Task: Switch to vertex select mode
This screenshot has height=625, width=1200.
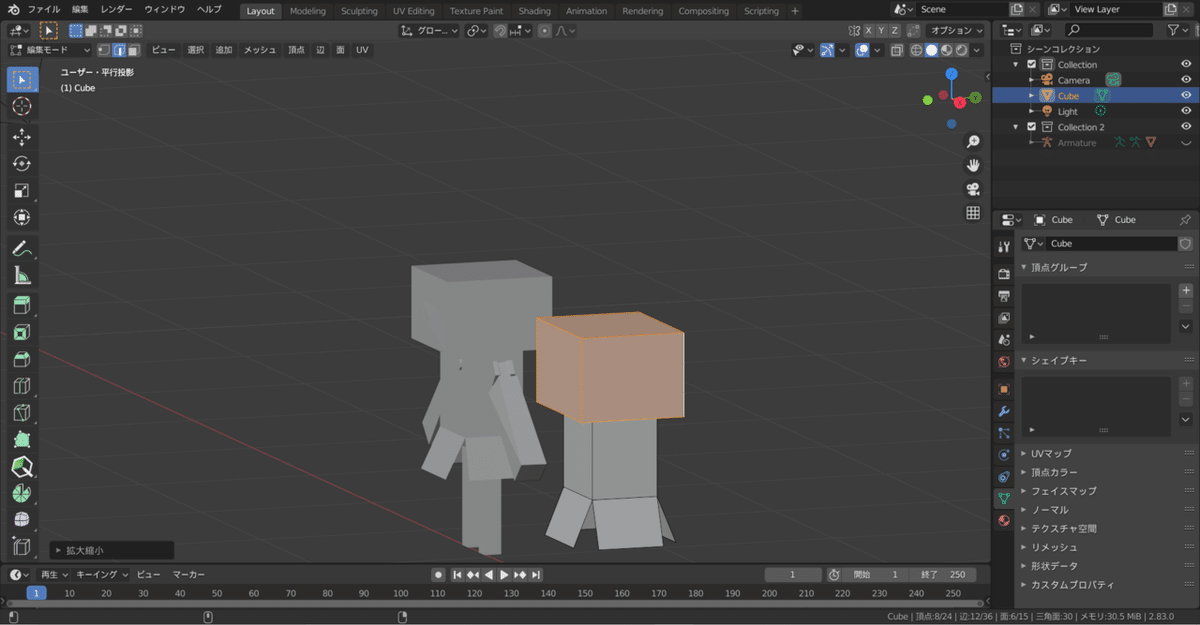Action: coord(104,50)
